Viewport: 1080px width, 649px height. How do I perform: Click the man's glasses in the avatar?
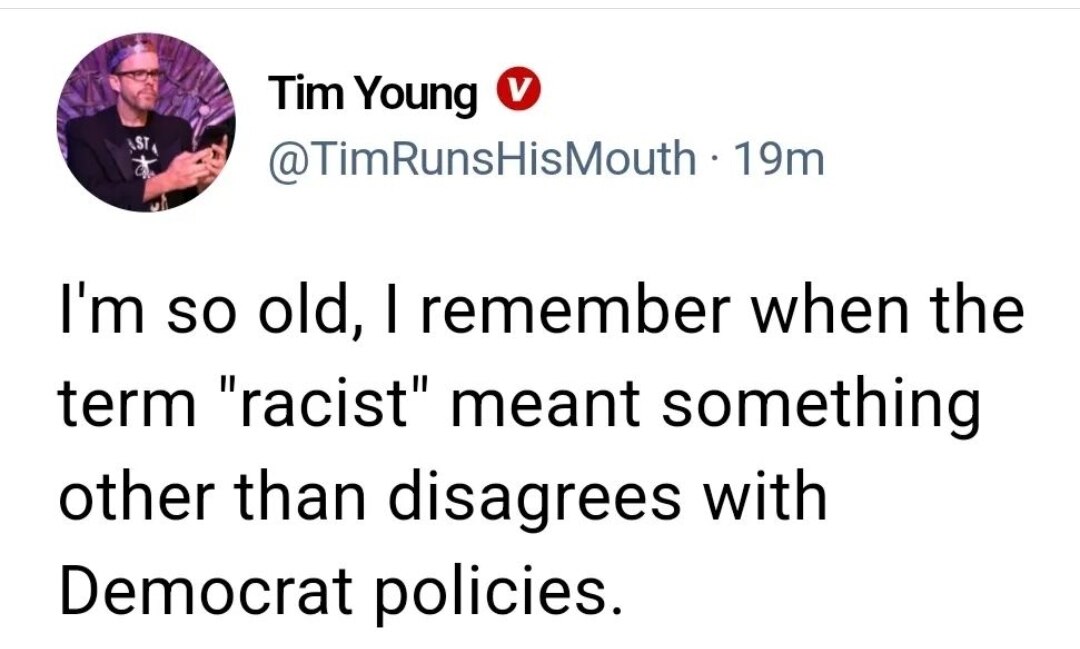(x=140, y=75)
